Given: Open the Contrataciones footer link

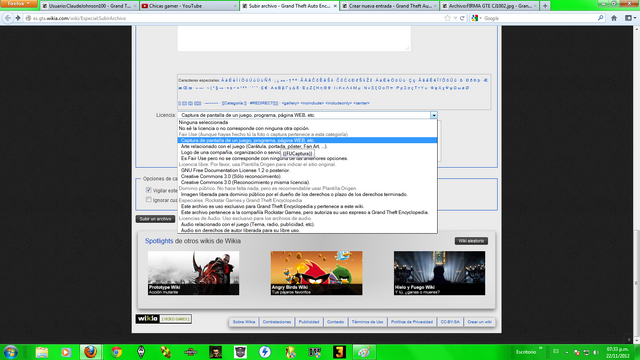Looking at the screenshot, I should click(277, 322).
